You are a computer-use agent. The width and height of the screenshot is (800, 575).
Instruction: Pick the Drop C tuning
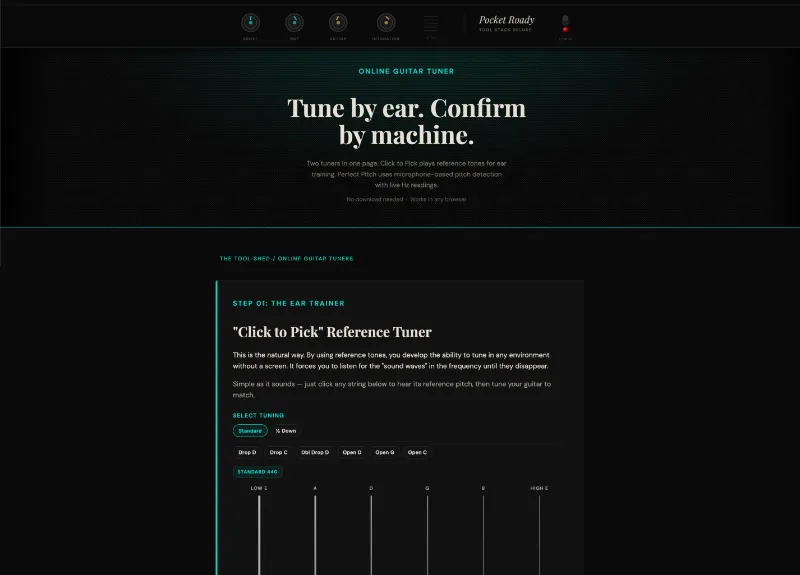click(279, 452)
